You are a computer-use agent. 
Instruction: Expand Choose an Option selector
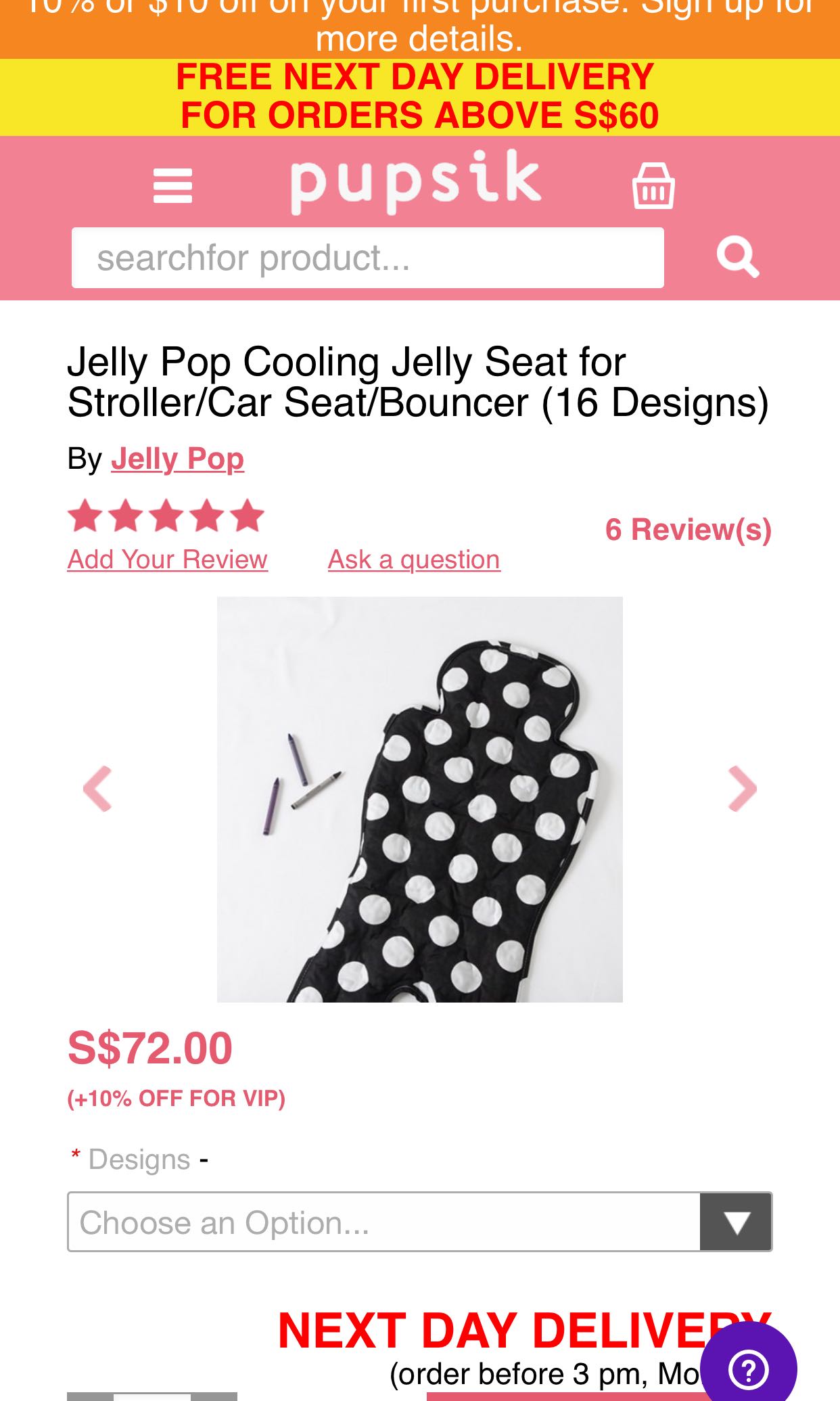386,1222
